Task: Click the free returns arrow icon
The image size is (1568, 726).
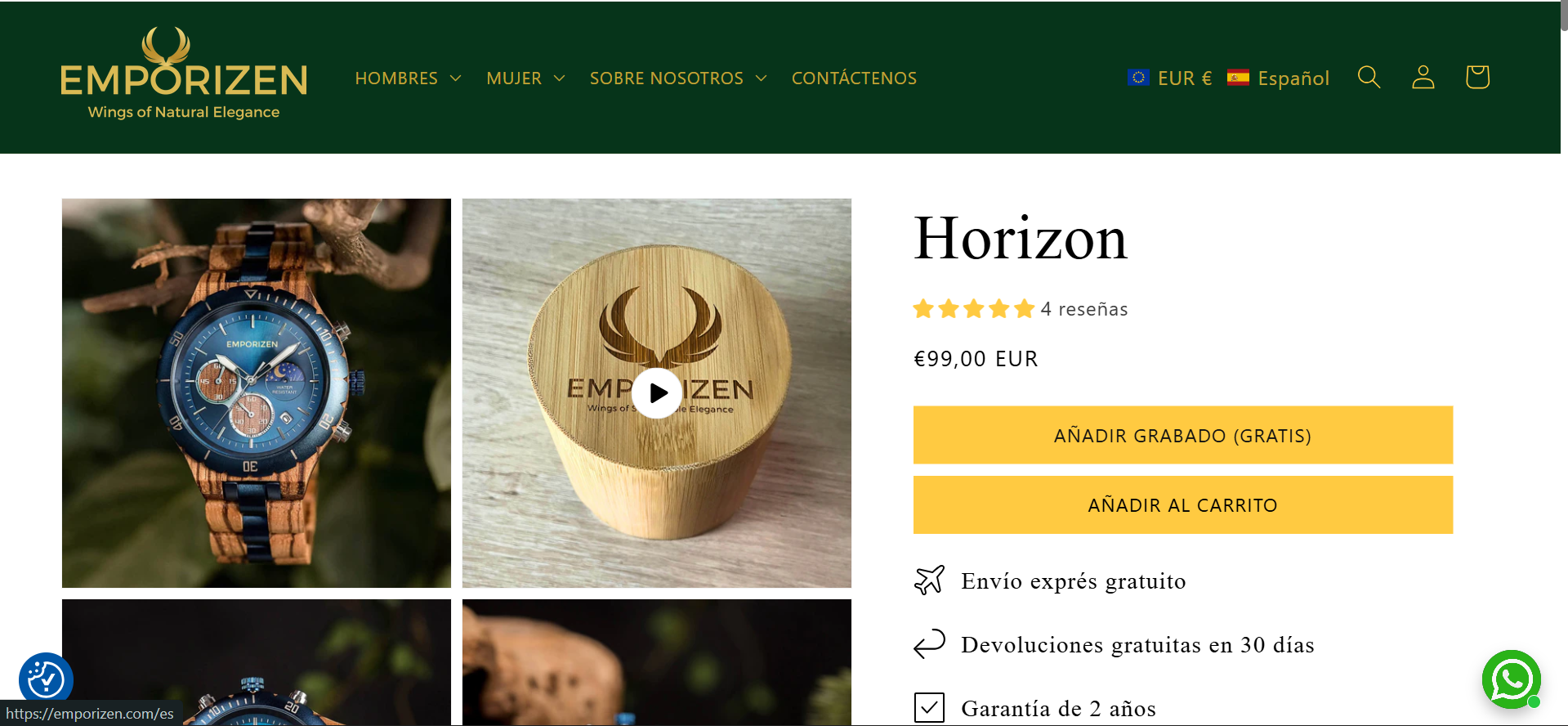Action: tap(929, 644)
